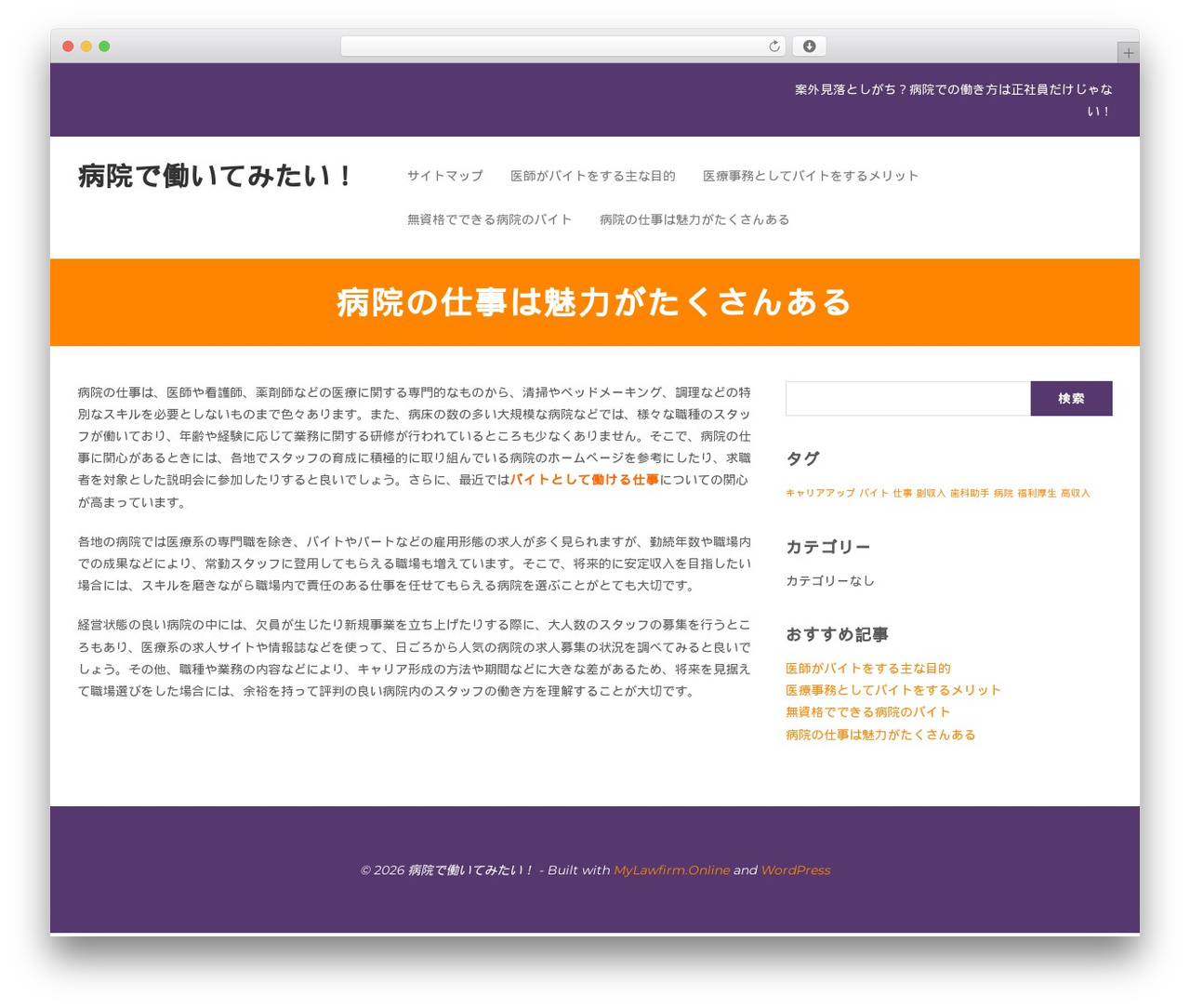Click the browser address bar
The image size is (1190, 1008).
(562, 46)
